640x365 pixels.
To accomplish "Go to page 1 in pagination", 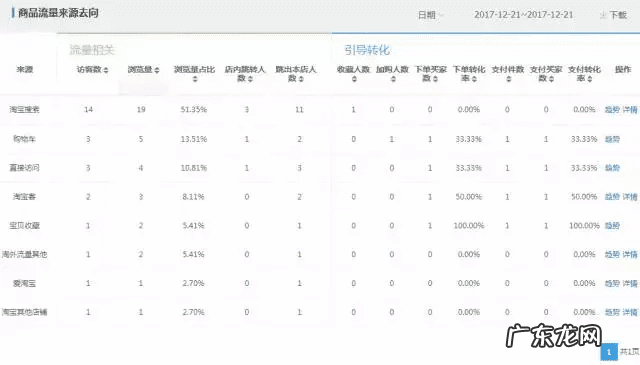I will [609, 352].
